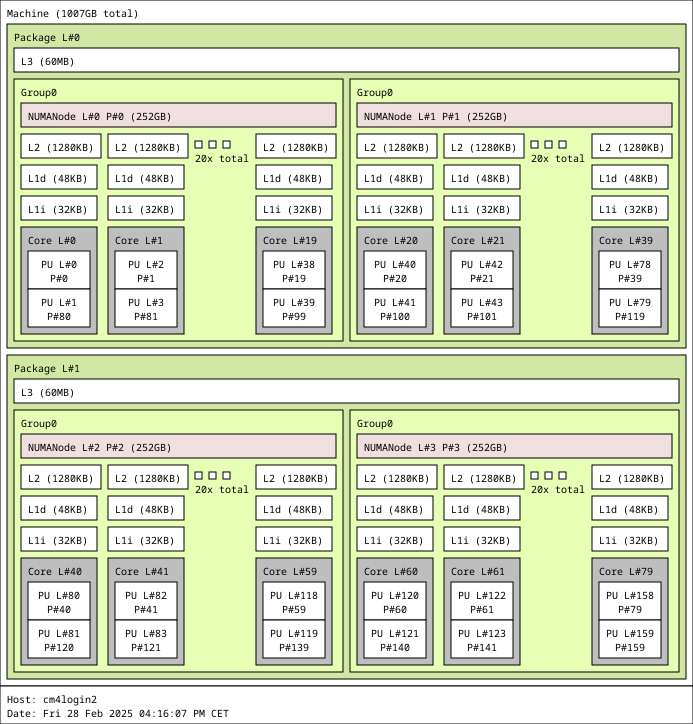Click the Core L#79 label
693x724 pixels.
coord(622,572)
